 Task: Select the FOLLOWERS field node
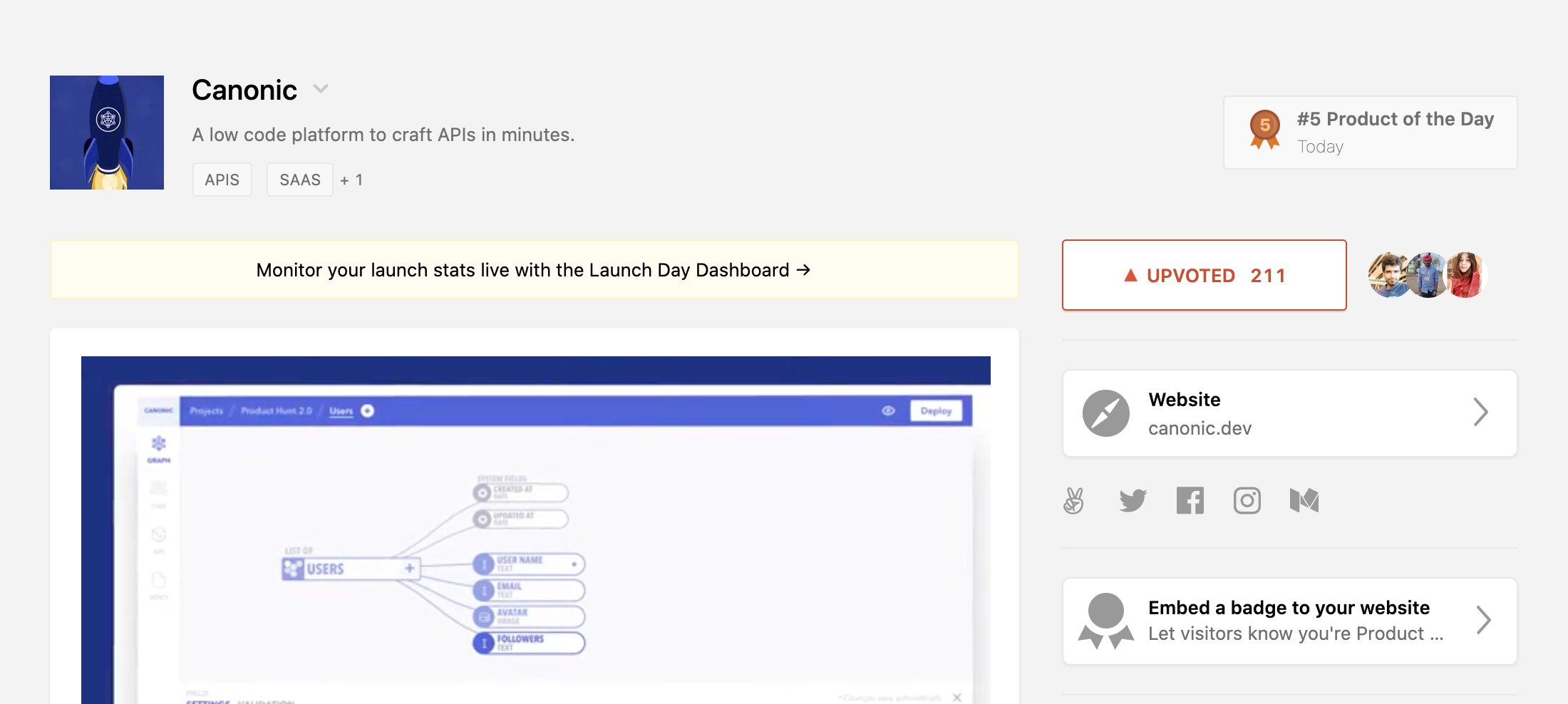[529, 643]
